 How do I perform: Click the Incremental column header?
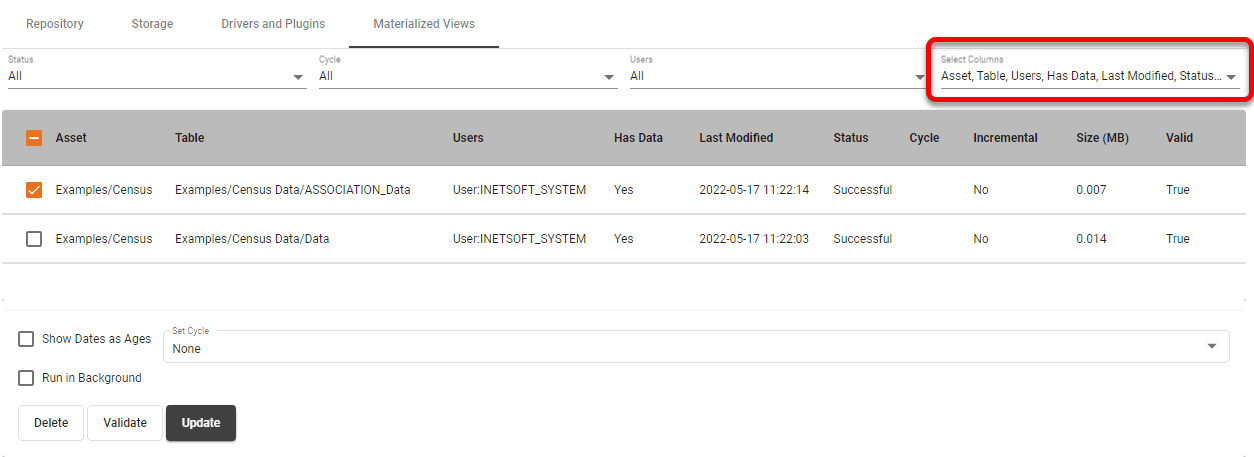coord(1005,138)
